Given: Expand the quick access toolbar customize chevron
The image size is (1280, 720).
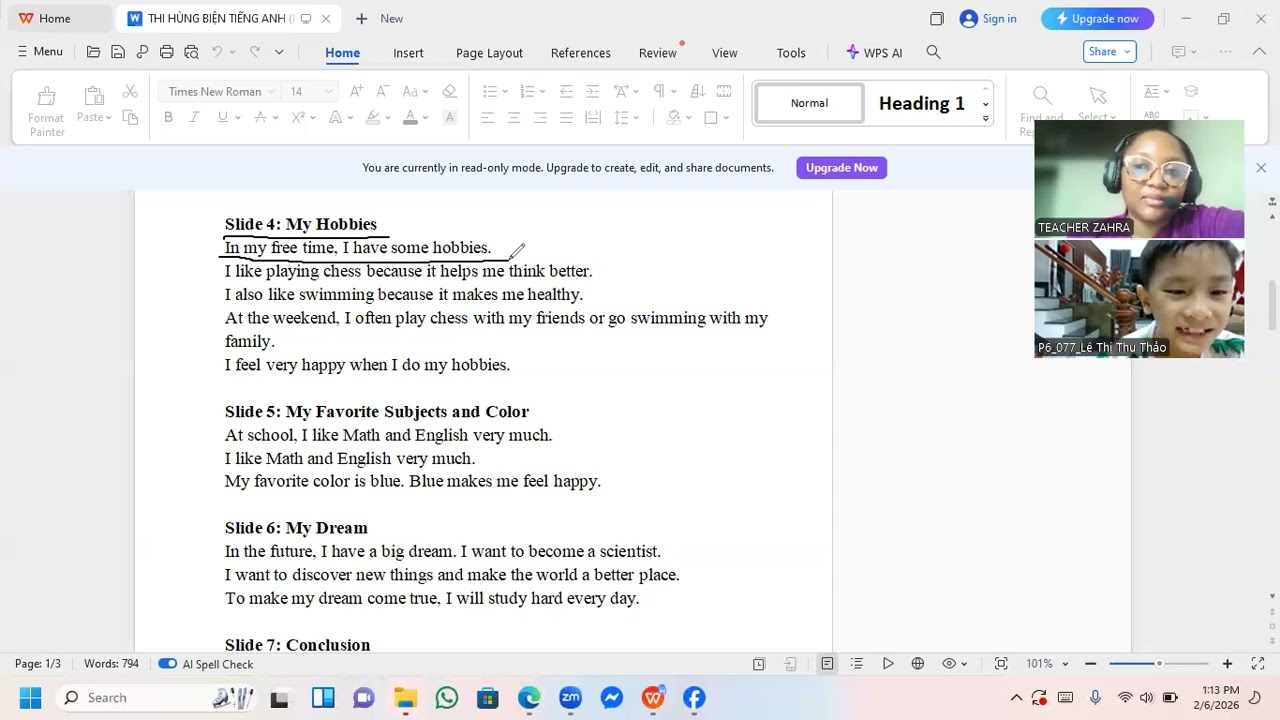Looking at the screenshot, I should click(x=279, y=52).
